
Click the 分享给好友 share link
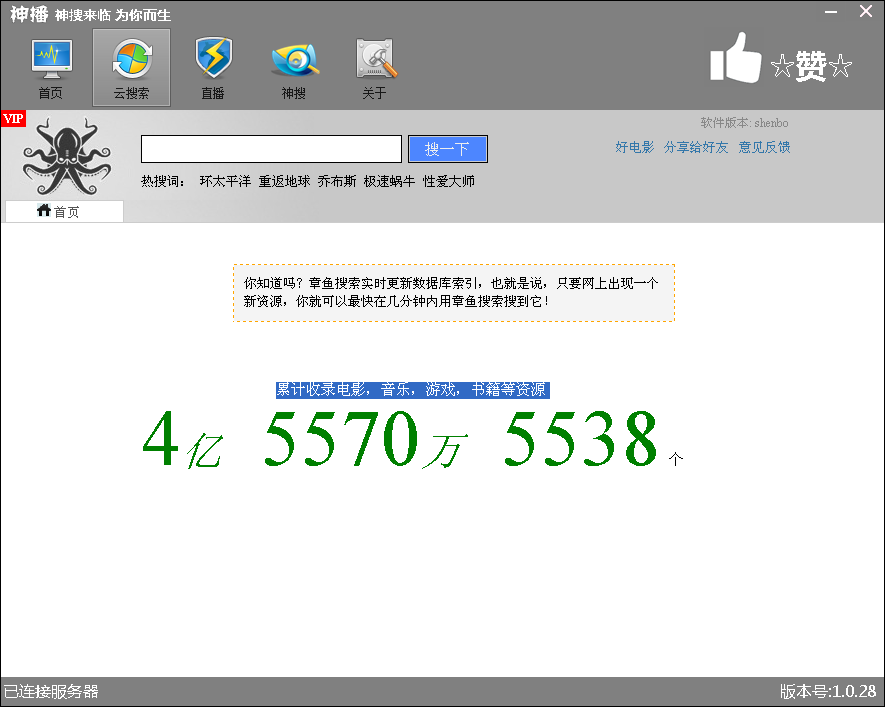click(x=696, y=147)
